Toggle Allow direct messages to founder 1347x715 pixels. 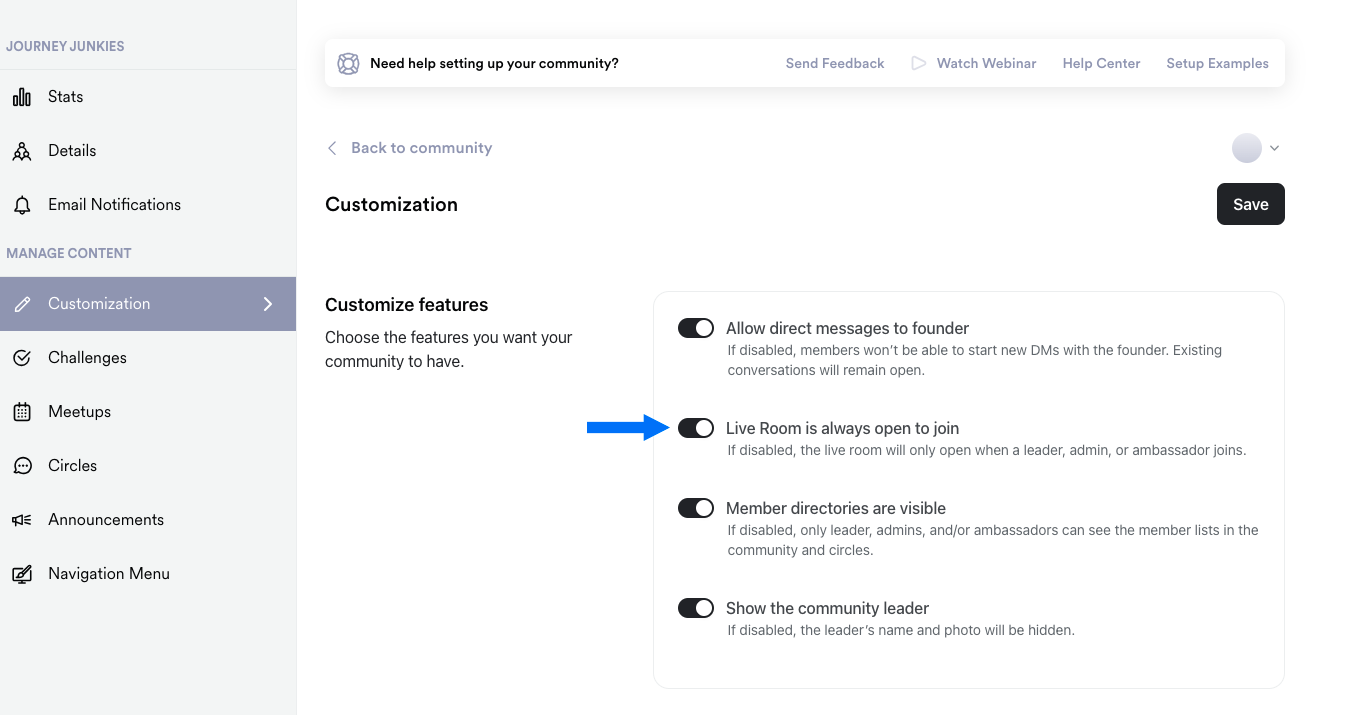[x=696, y=328]
